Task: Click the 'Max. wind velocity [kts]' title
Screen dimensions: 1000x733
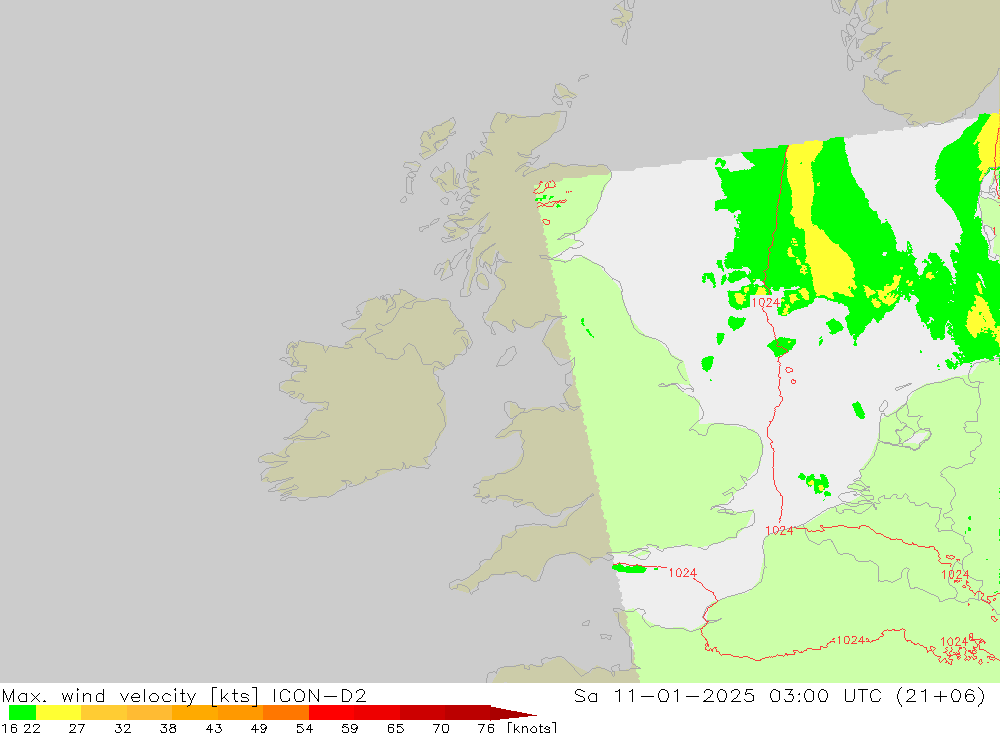Action: pos(131,695)
